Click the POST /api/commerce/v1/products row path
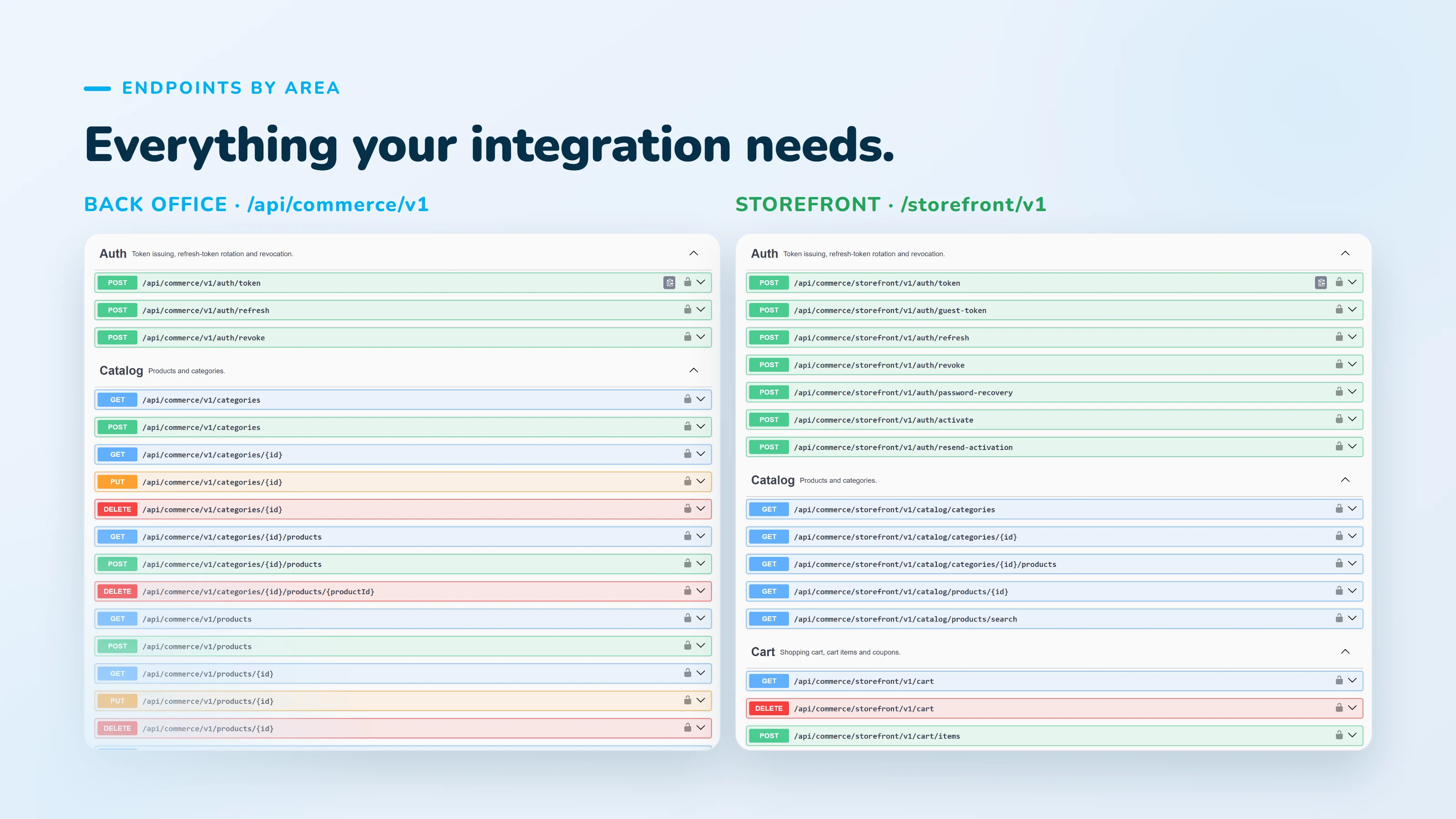 pos(197,647)
